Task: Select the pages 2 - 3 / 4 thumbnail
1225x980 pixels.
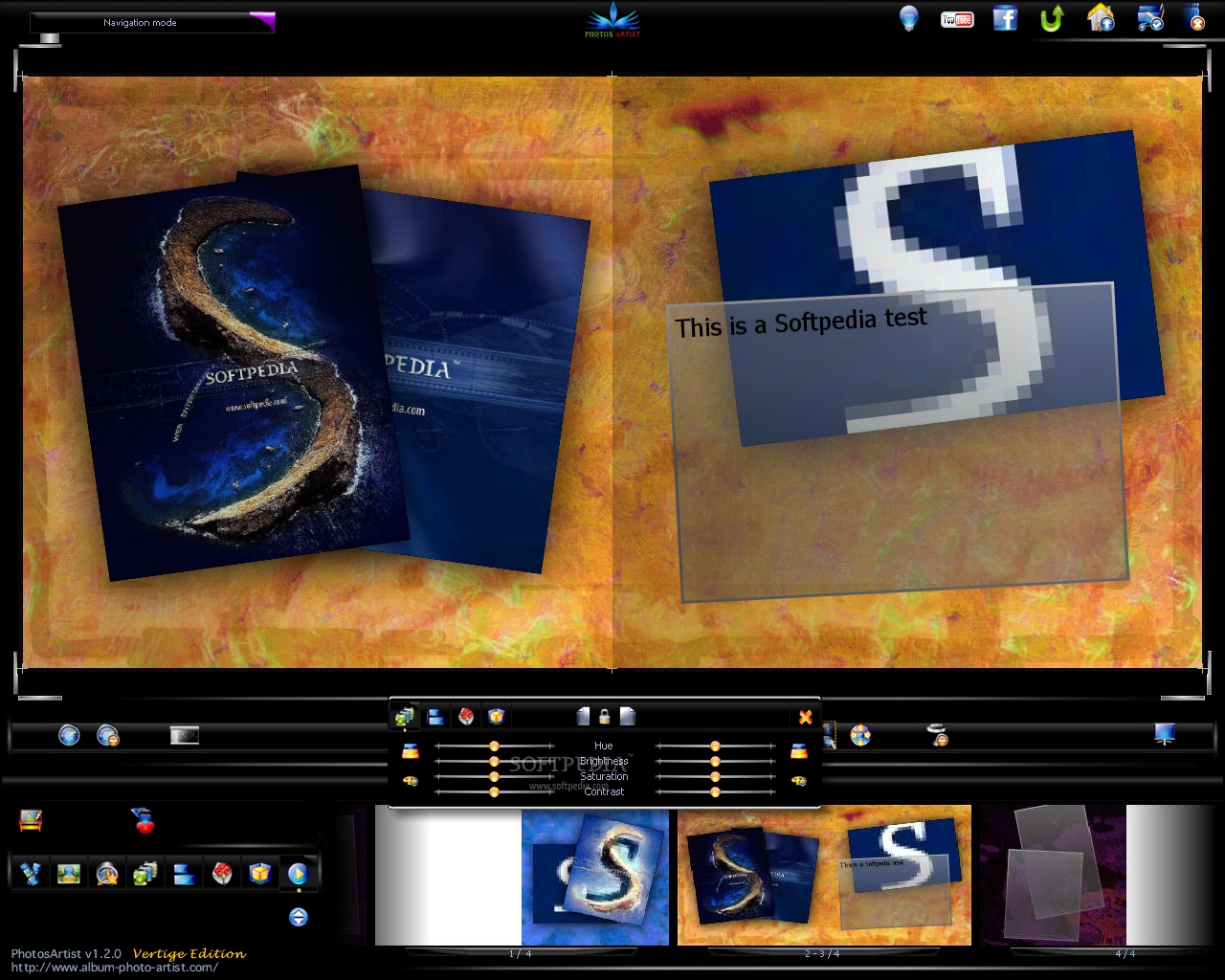Action: coord(824,876)
